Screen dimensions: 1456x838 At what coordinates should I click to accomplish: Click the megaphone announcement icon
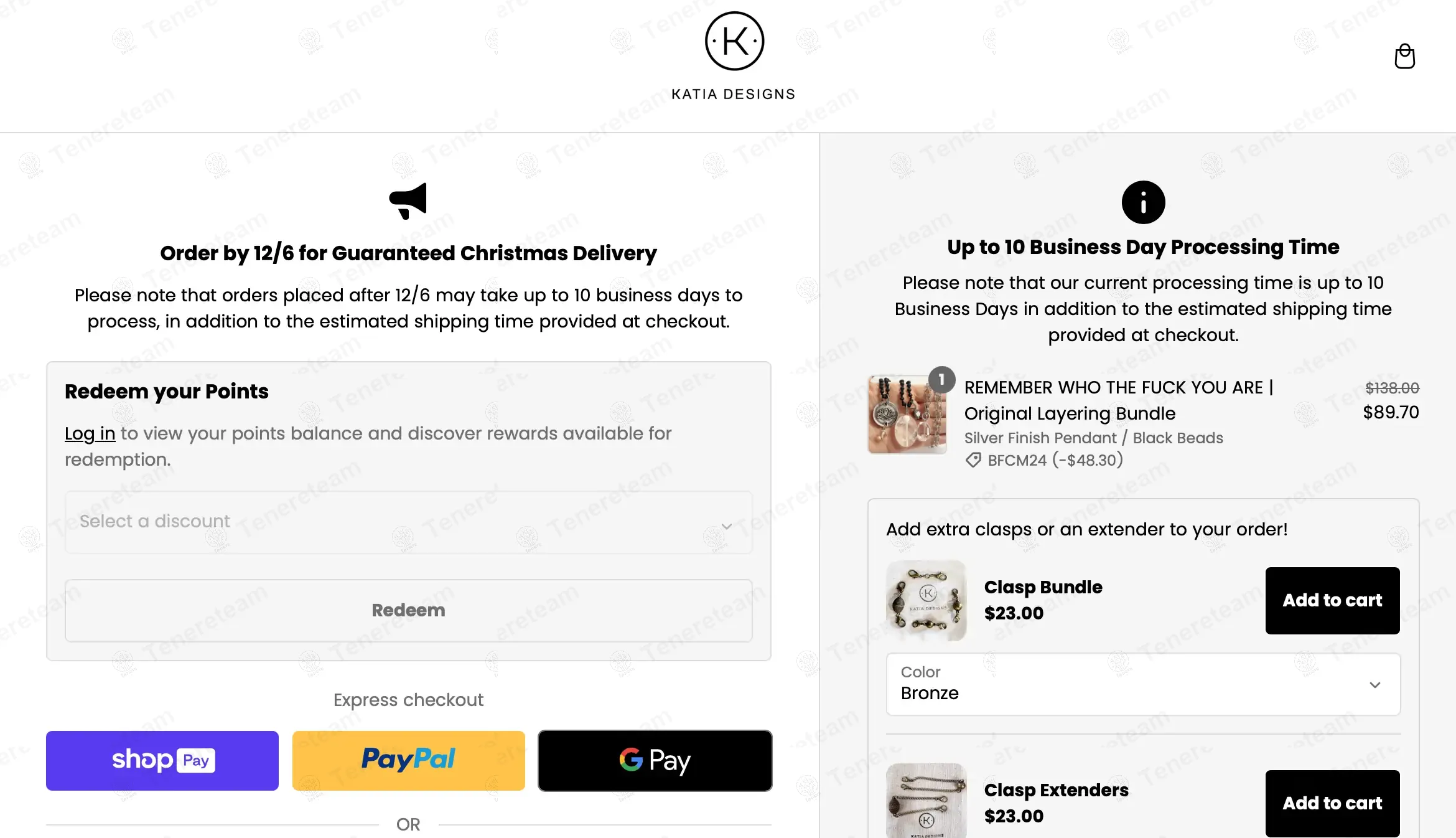[408, 200]
